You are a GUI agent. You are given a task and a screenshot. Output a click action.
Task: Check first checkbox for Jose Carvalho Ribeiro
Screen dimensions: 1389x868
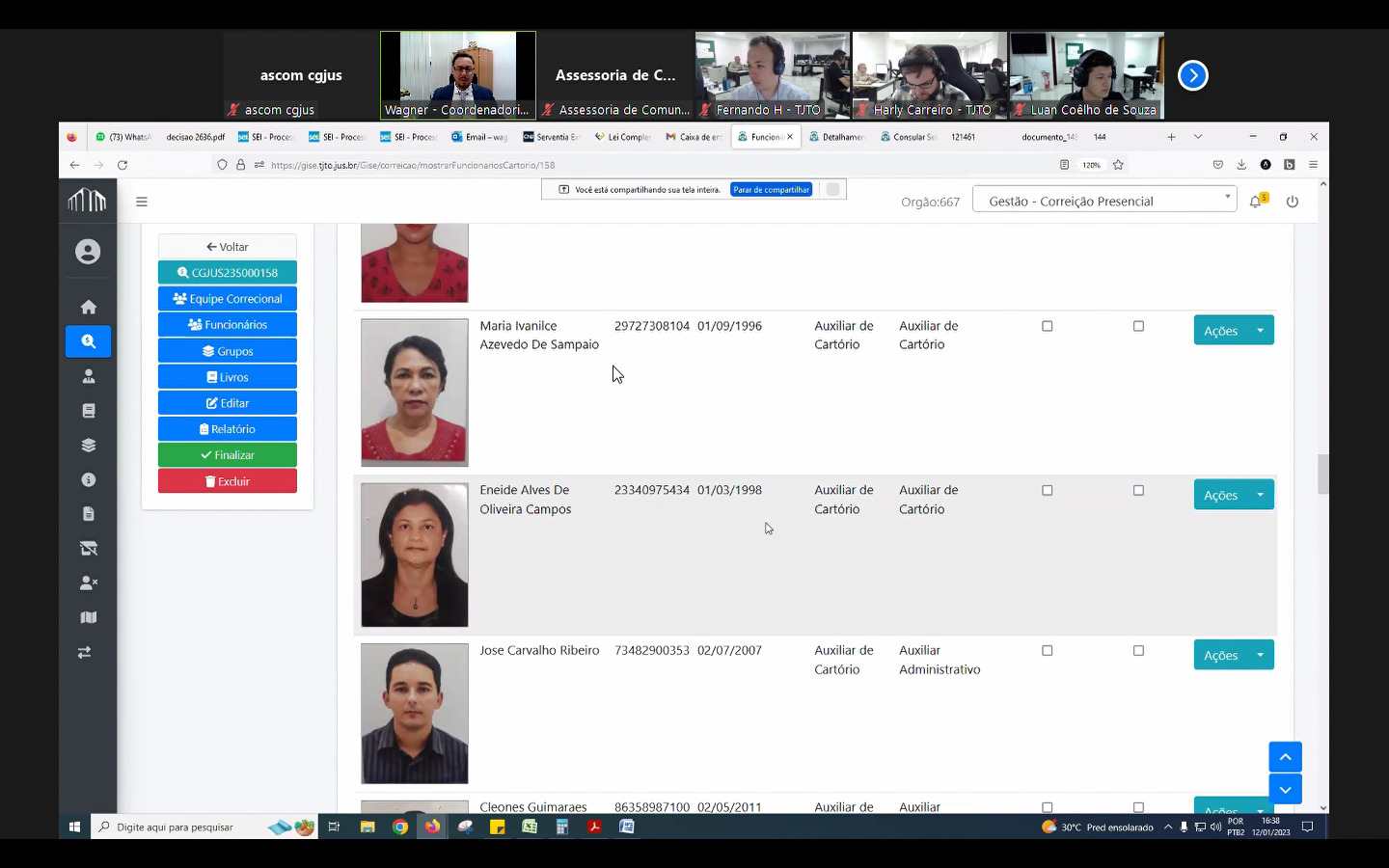(1047, 651)
